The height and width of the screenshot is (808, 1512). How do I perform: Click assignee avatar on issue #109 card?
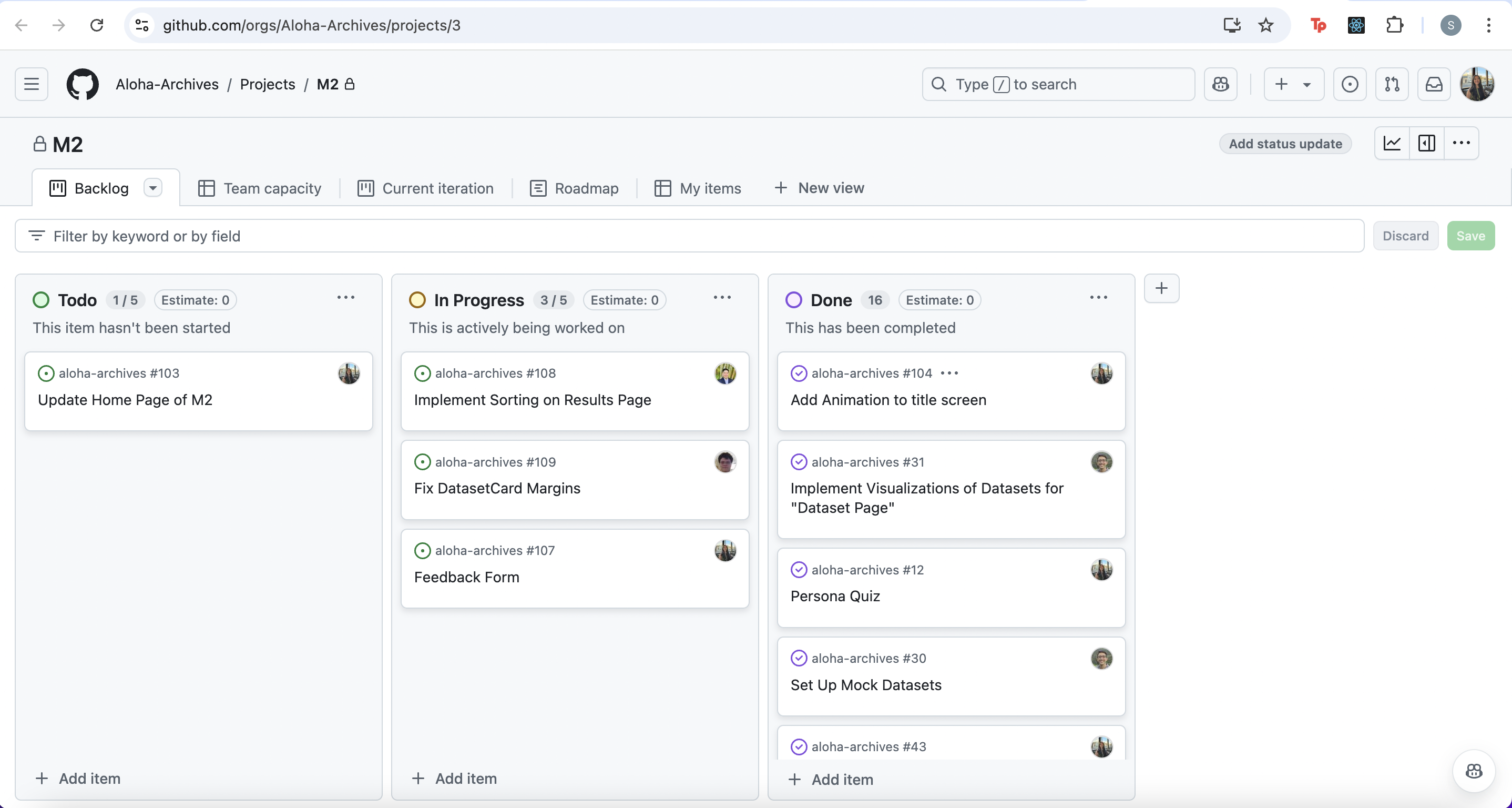click(x=725, y=462)
